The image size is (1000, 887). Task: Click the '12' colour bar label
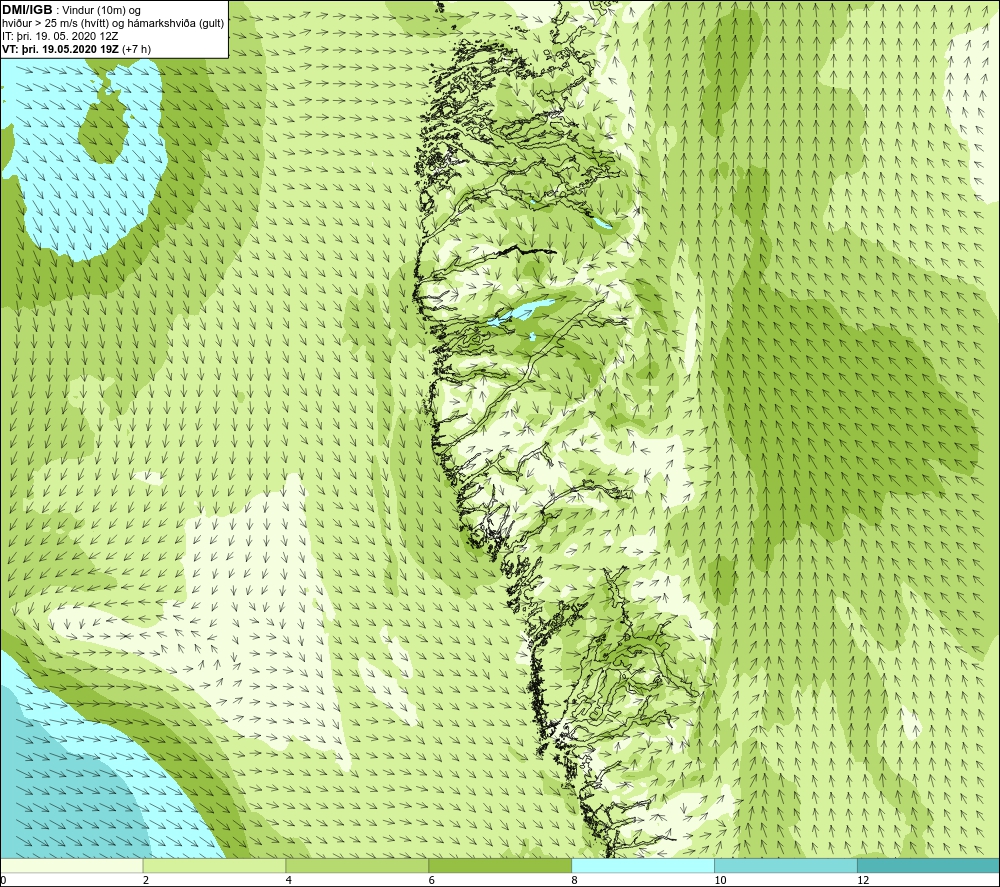pos(863,880)
